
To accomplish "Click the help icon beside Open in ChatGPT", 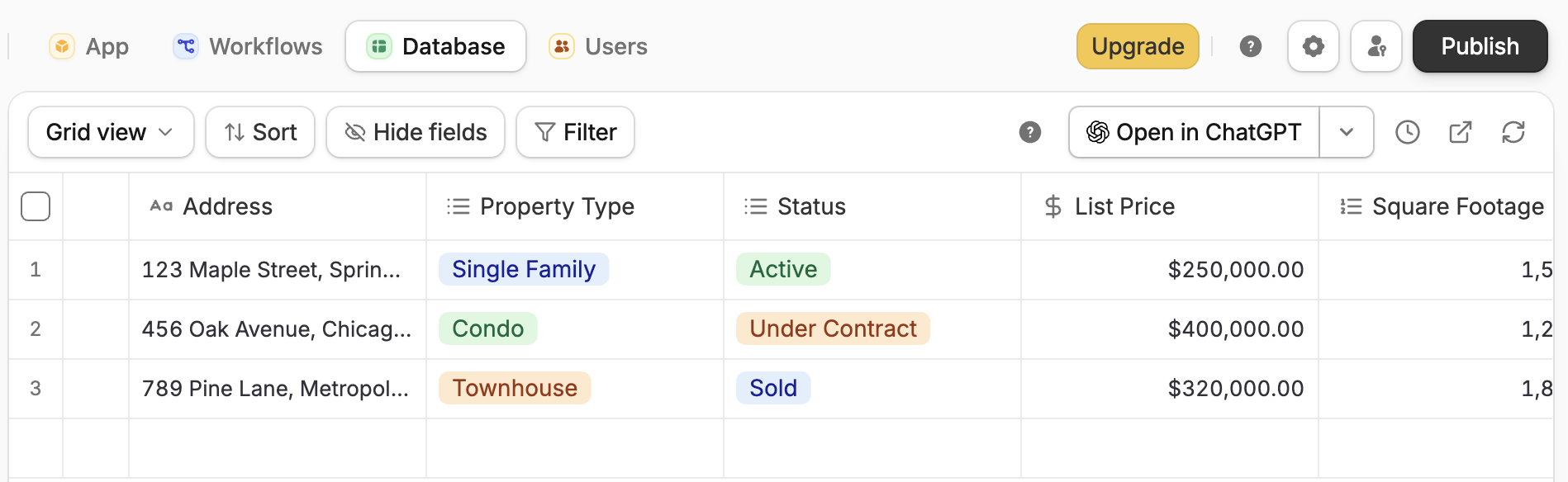I will (1030, 132).
